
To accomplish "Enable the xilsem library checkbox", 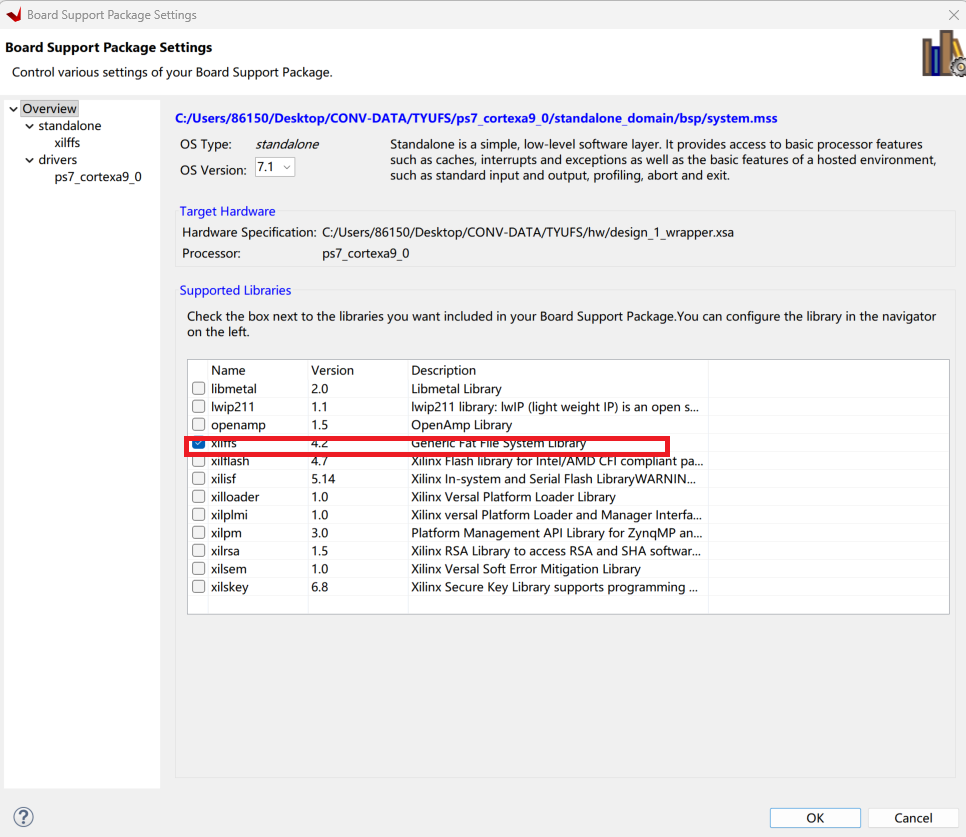I will pos(198,568).
